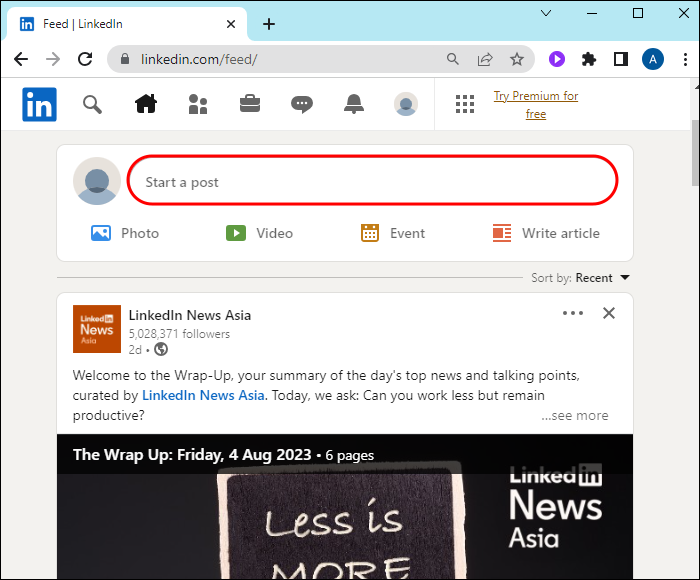Choose Write article
The height and width of the screenshot is (580, 700).
pyautogui.click(x=546, y=233)
